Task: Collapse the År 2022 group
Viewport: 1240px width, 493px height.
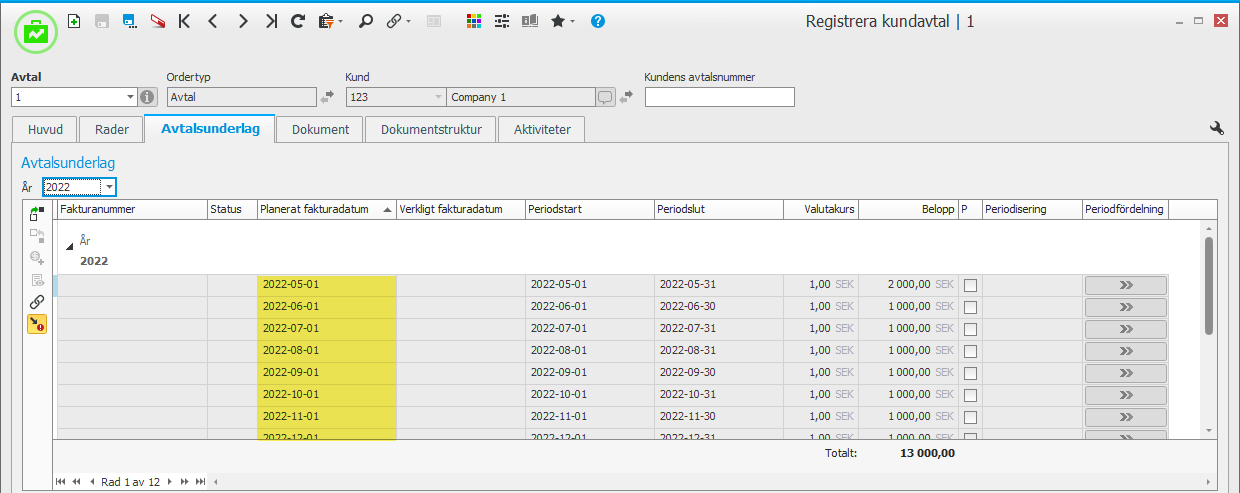Action: pos(70,242)
